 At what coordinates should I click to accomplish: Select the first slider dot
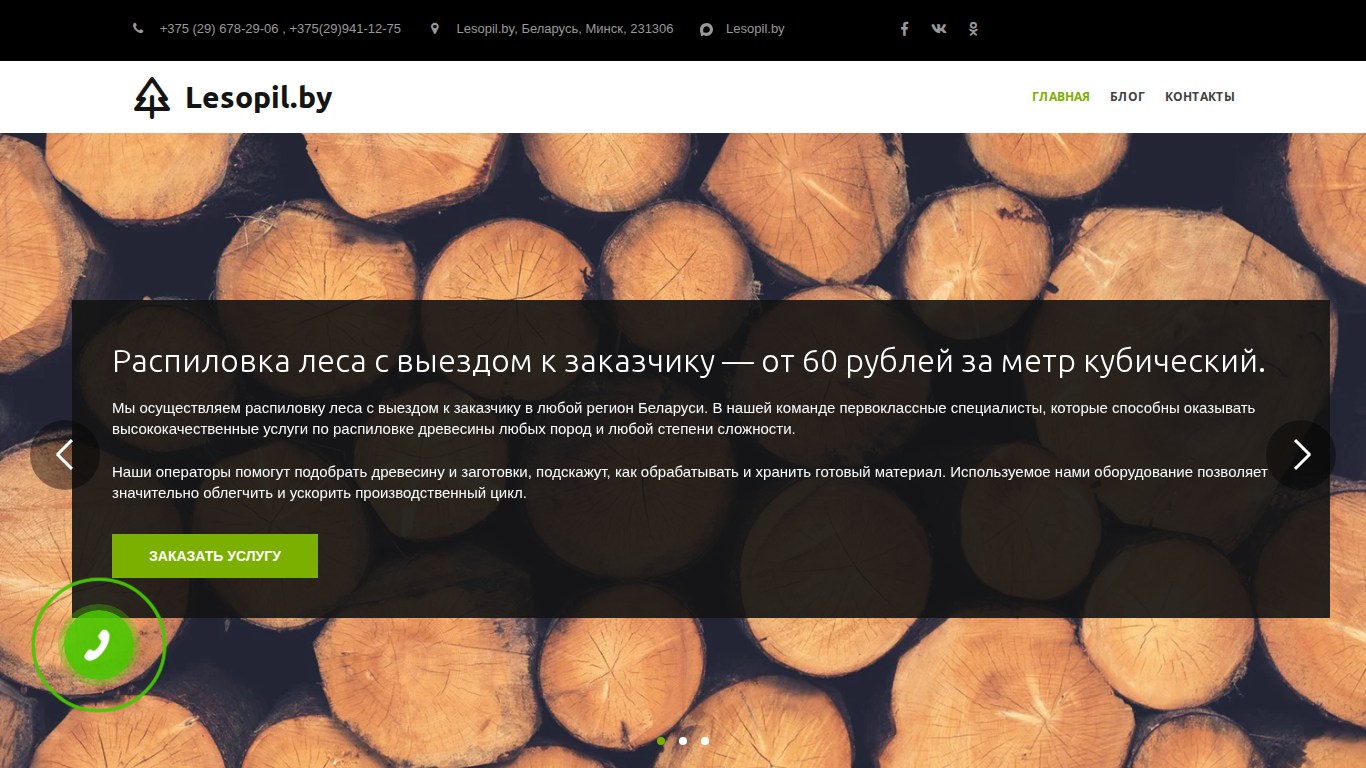click(661, 741)
